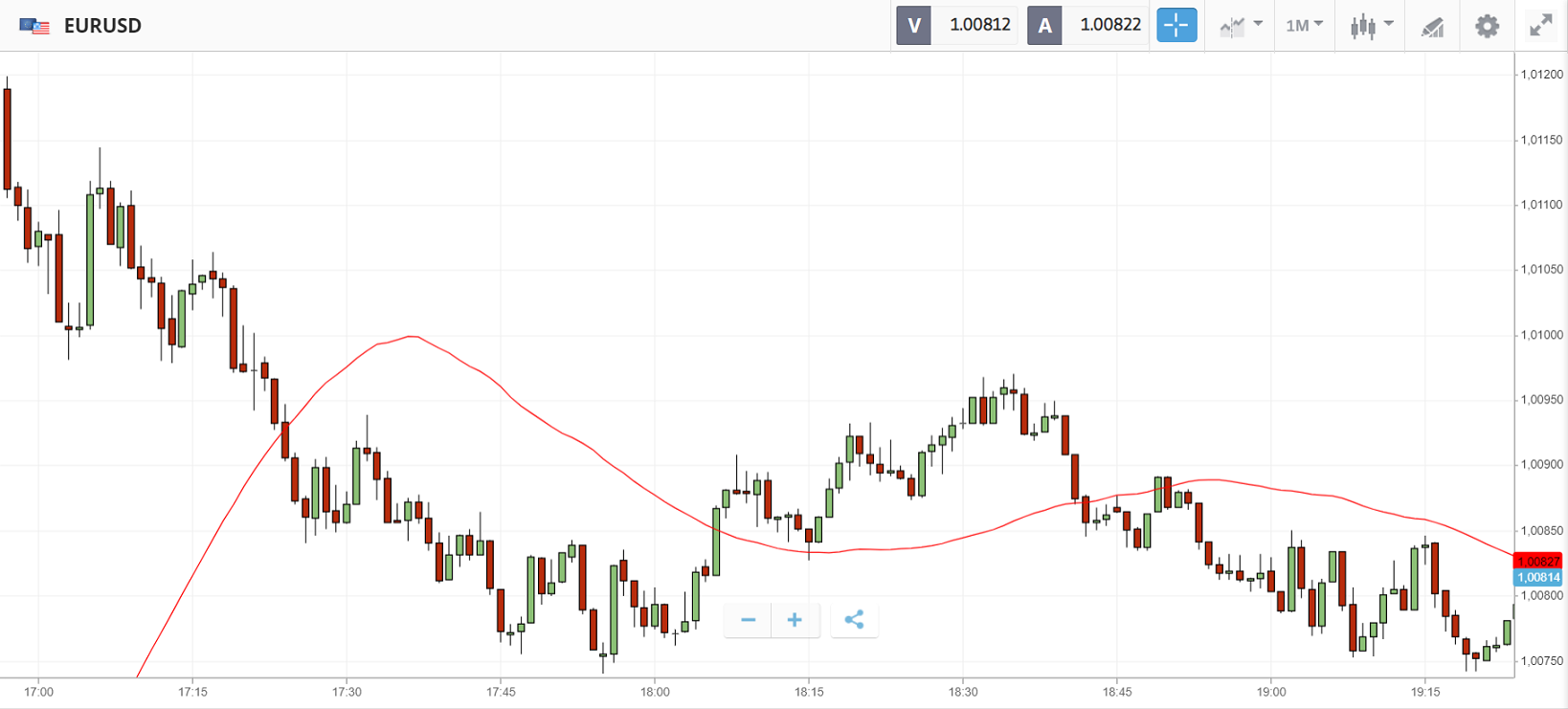The height and width of the screenshot is (709, 1568).
Task: Click the 18:15 time axis label
Action: pyautogui.click(x=809, y=692)
